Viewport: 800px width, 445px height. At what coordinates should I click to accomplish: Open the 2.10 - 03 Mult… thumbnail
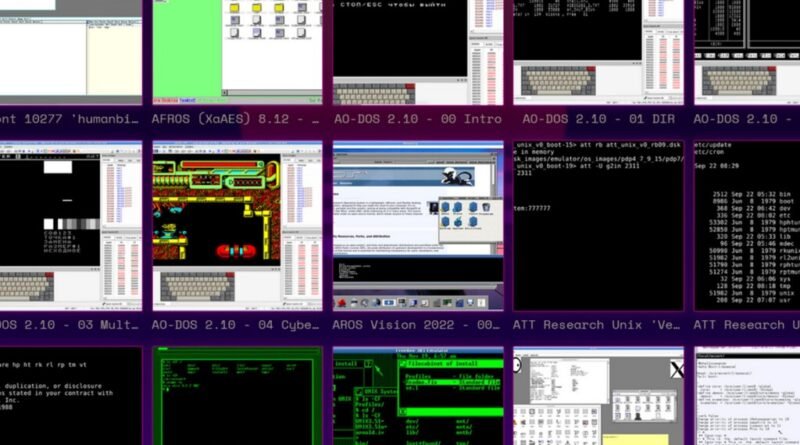[71, 226]
